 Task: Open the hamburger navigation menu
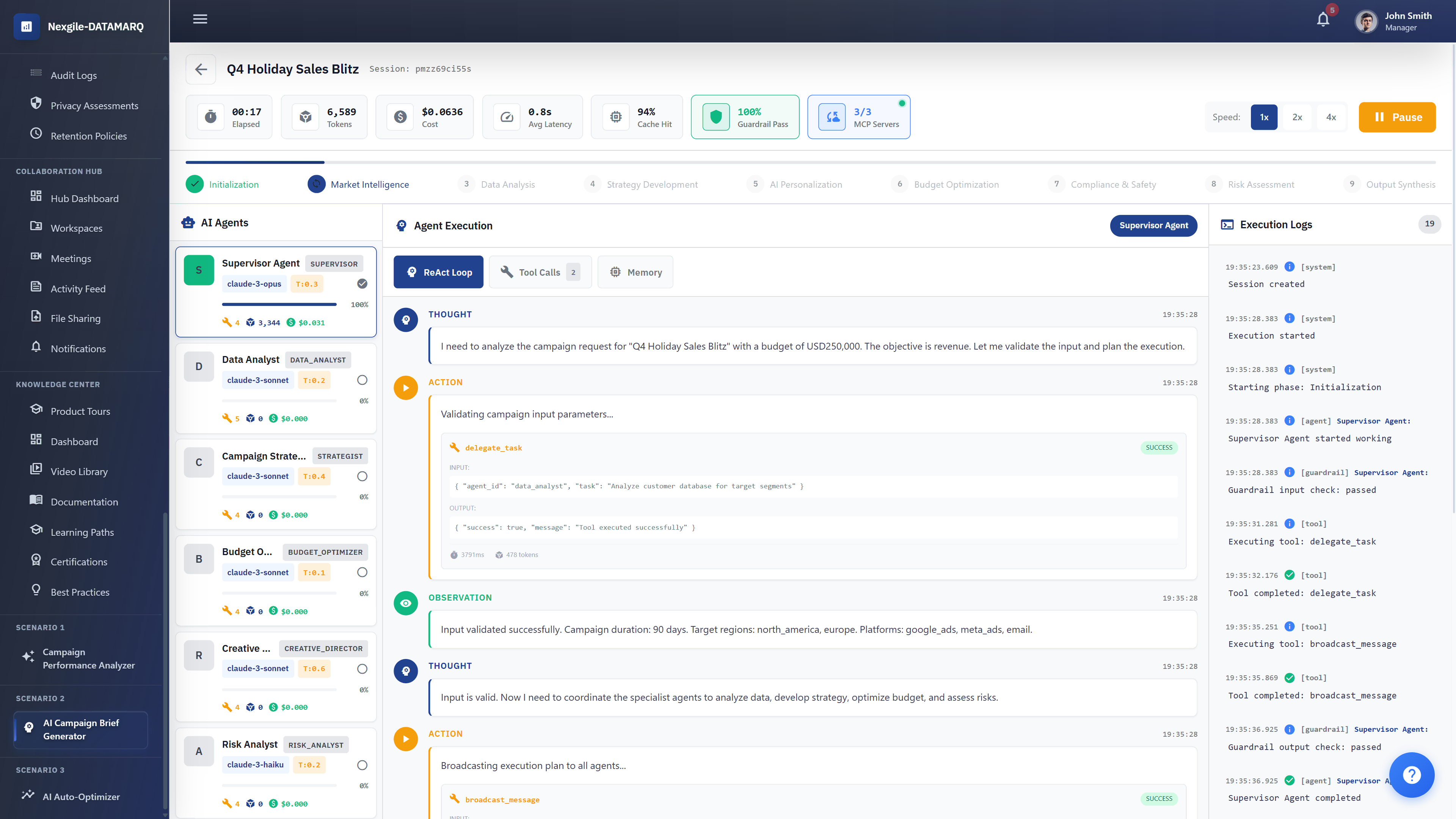[x=199, y=19]
